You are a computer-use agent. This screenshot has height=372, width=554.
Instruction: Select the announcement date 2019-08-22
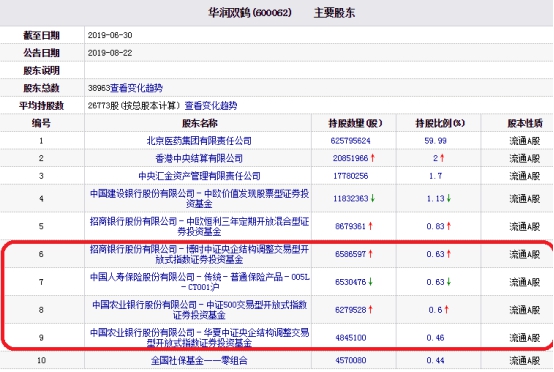coord(110,53)
